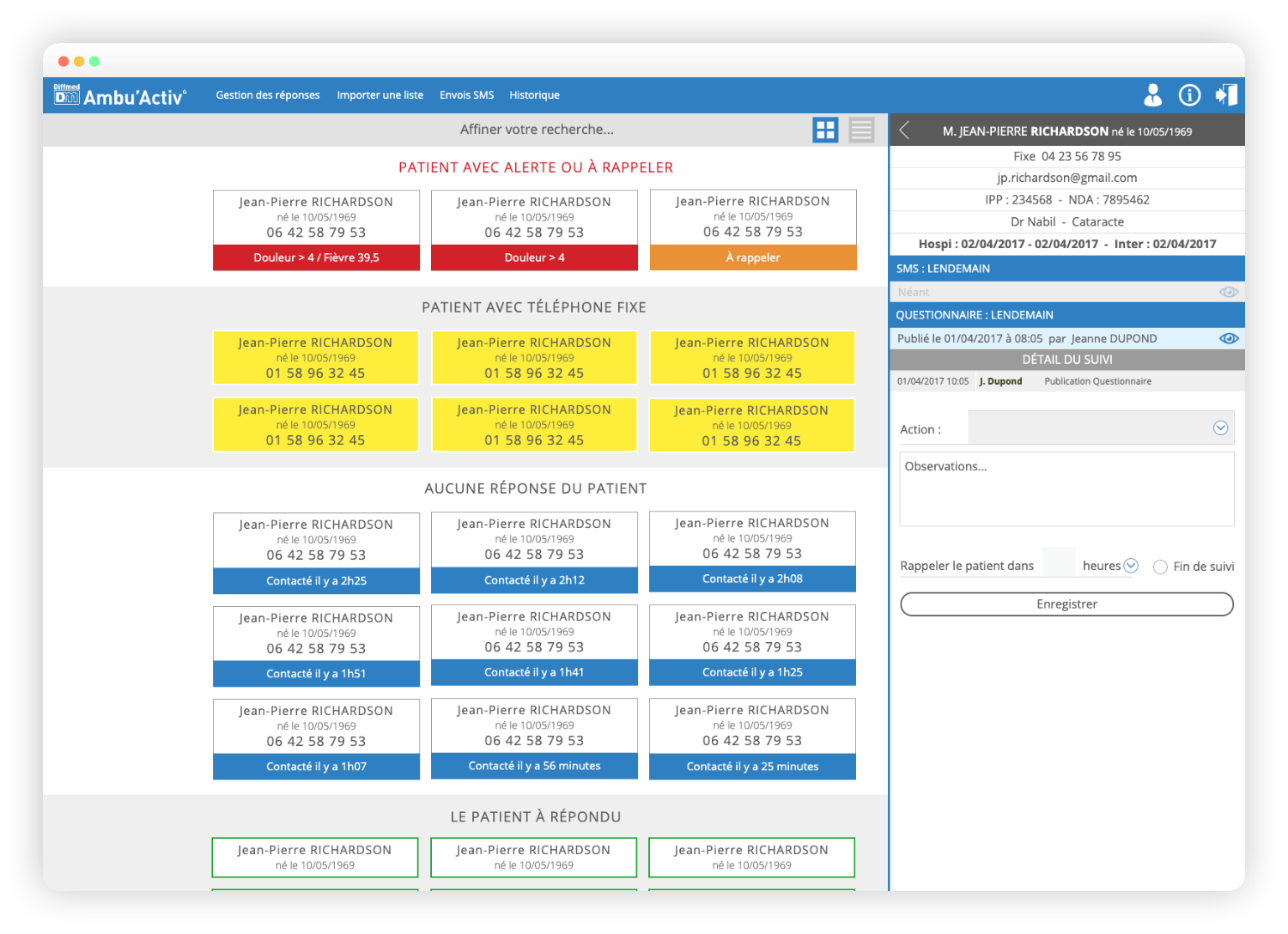Screen dimensions: 1288x934
Task: Click the Publication Questionnaire log entry
Action: click(x=1097, y=381)
